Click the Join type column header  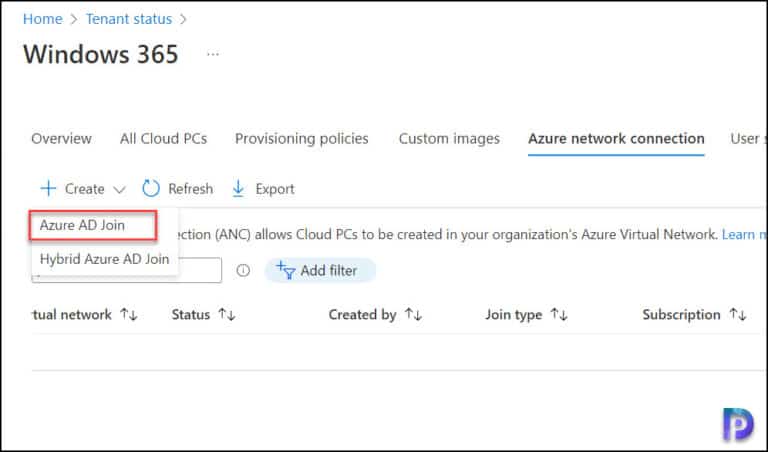coord(513,314)
